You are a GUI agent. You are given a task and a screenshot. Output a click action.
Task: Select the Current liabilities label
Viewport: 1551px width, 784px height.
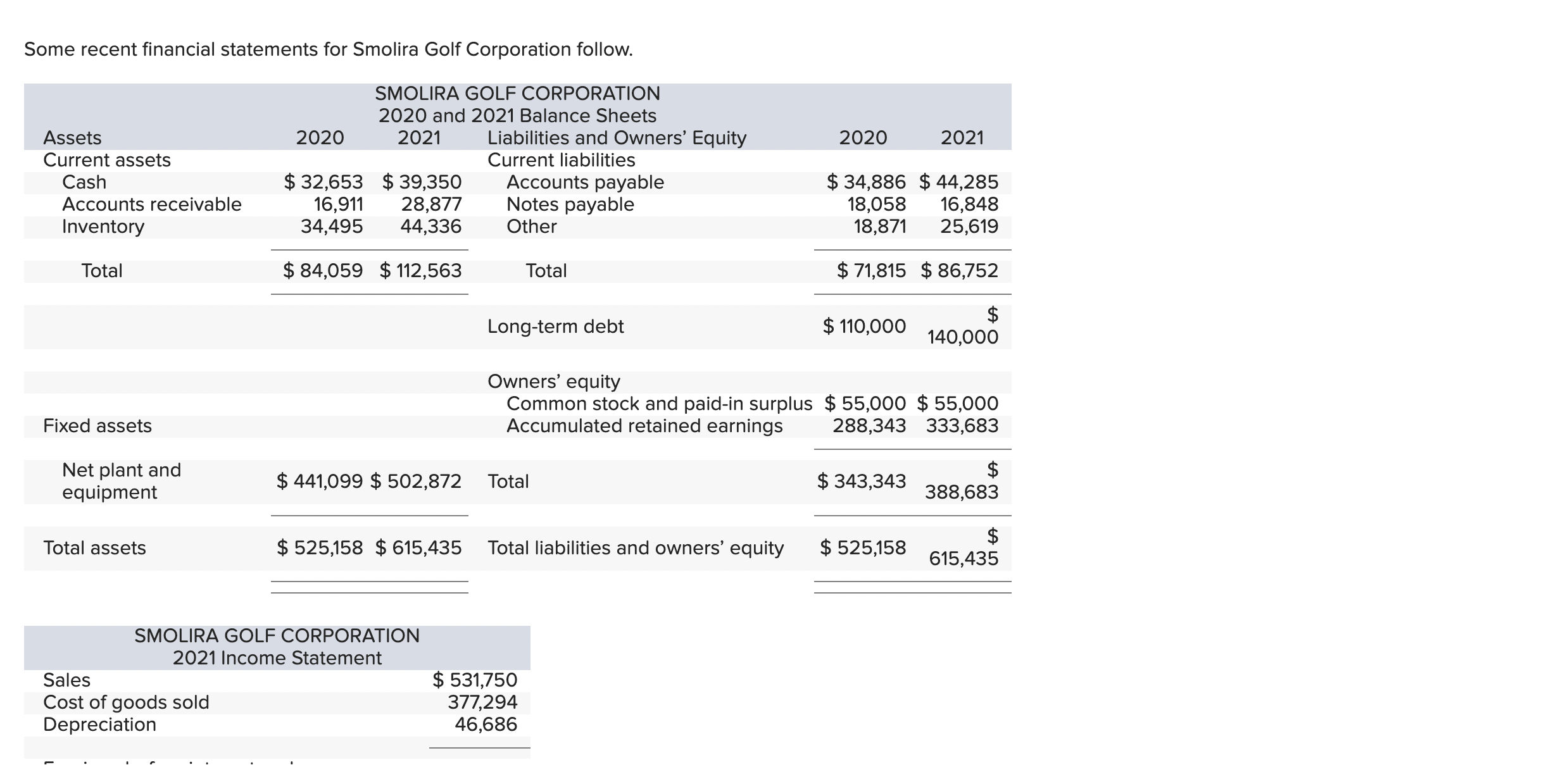(x=562, y=160)
